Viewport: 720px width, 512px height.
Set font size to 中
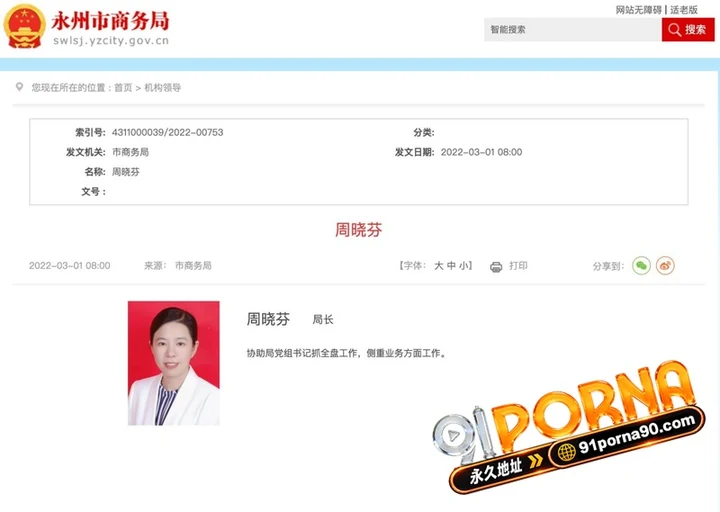point(451,265)
